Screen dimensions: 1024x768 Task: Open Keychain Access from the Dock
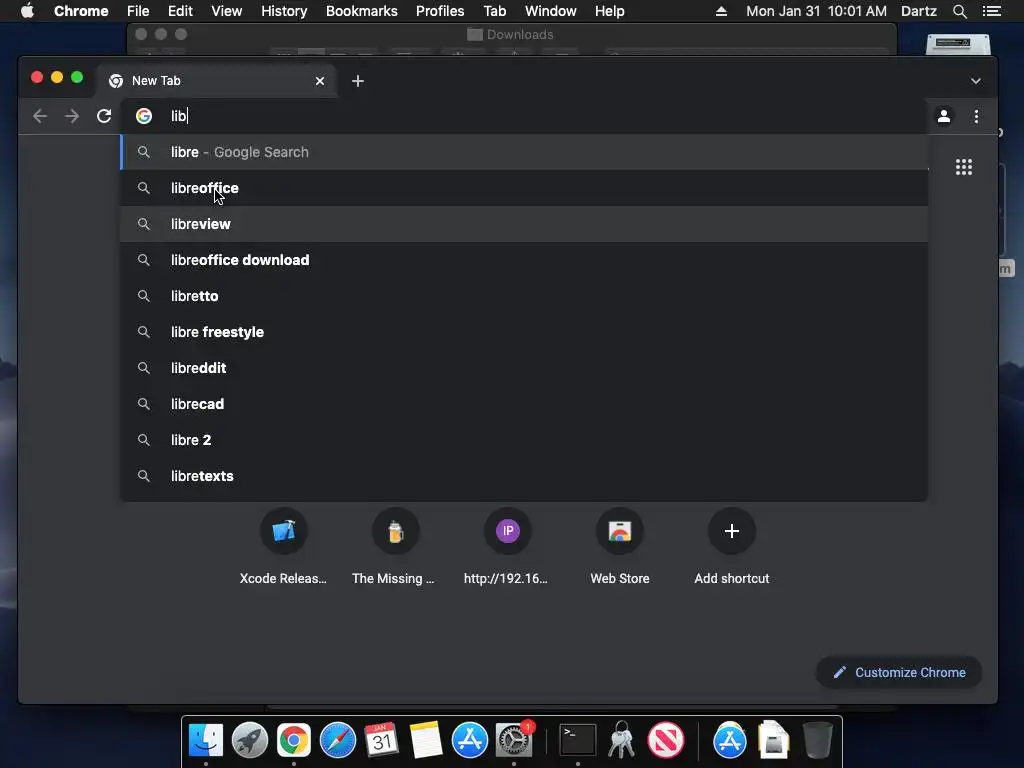[622, 740]
